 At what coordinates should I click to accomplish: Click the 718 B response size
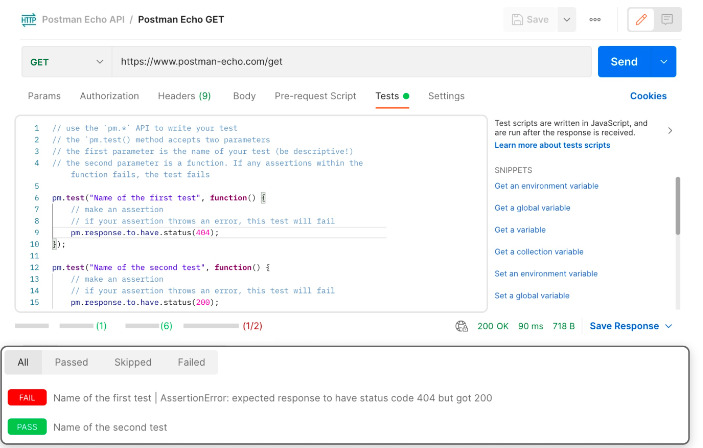pyautogui.click(x=564, y=326)
